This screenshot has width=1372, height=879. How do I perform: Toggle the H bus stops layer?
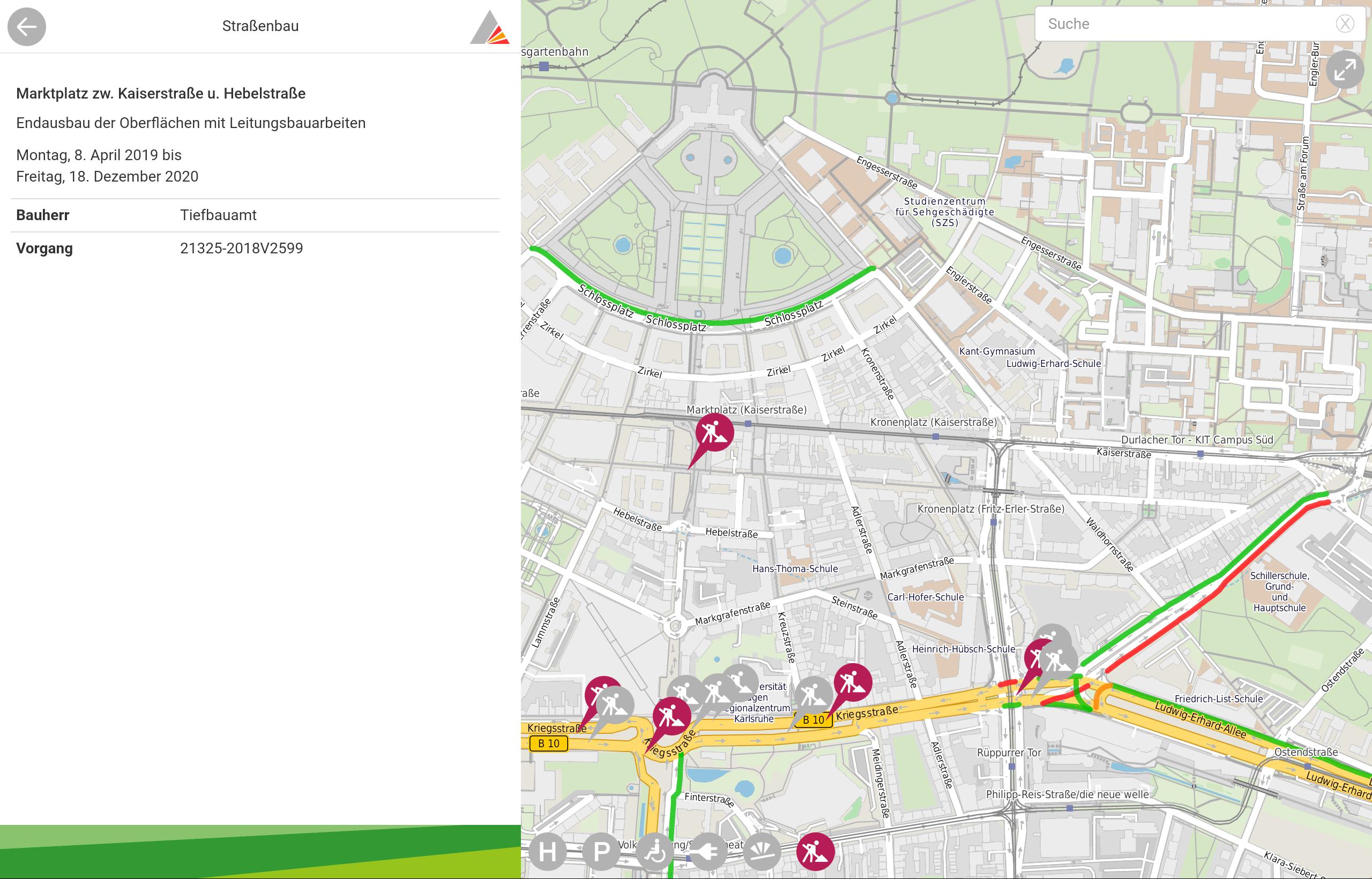point(547,852)
